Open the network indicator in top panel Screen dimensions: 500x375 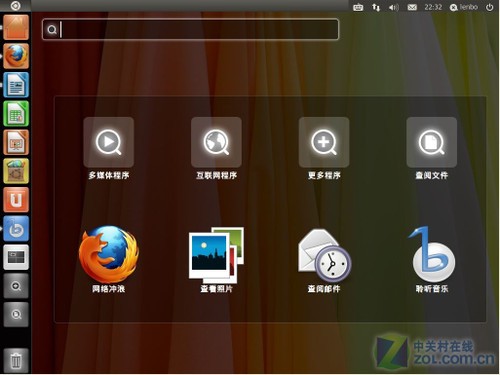(x=376, y=7)
